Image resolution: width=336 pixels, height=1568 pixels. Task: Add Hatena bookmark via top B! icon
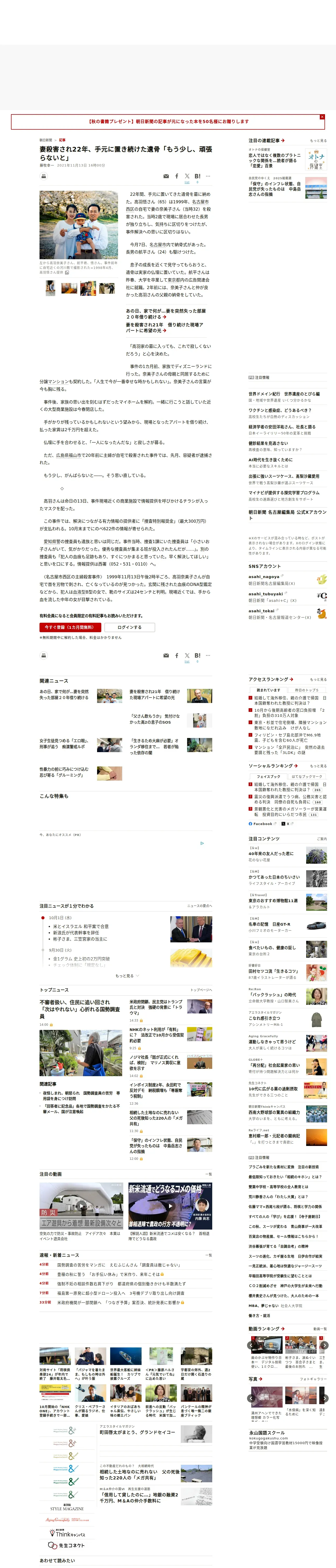tap(198, 176)
